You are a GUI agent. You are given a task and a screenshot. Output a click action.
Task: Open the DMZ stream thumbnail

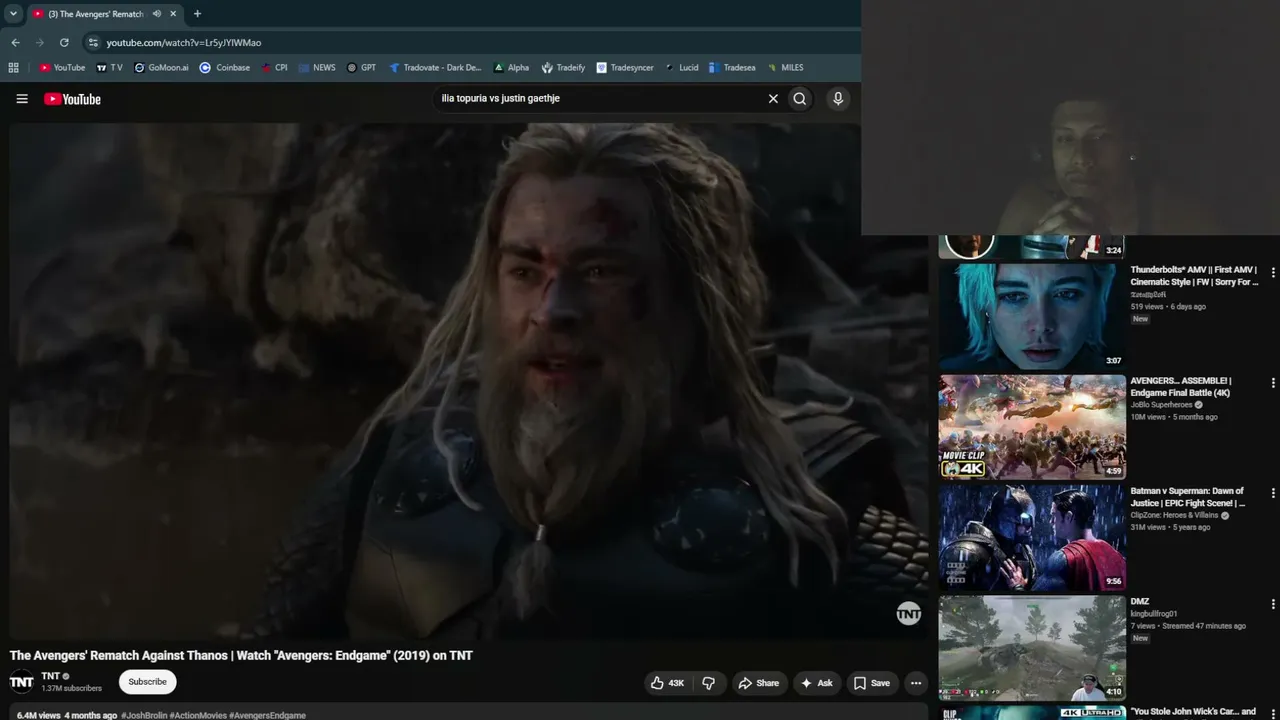(x=1032, y=648)
